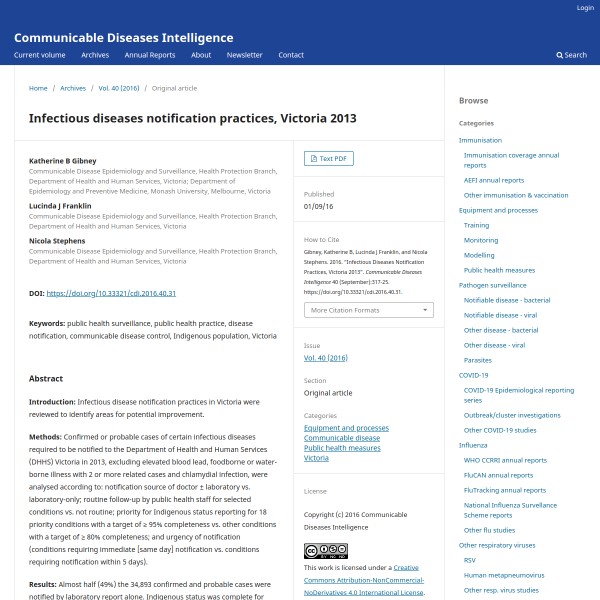Click the Creative Commons license badge
This screenshot has height=600, width=600.
tap(325, 551)
